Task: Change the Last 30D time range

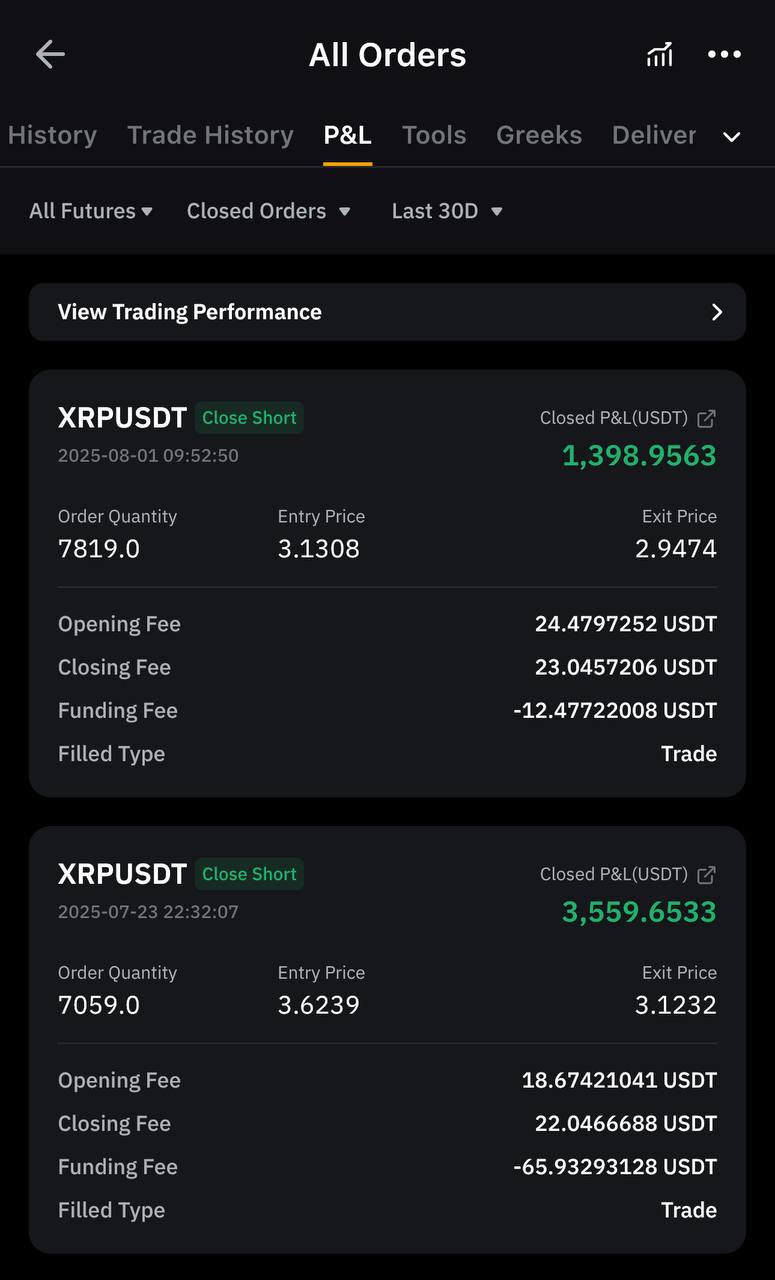Action: tap(447, 211)
